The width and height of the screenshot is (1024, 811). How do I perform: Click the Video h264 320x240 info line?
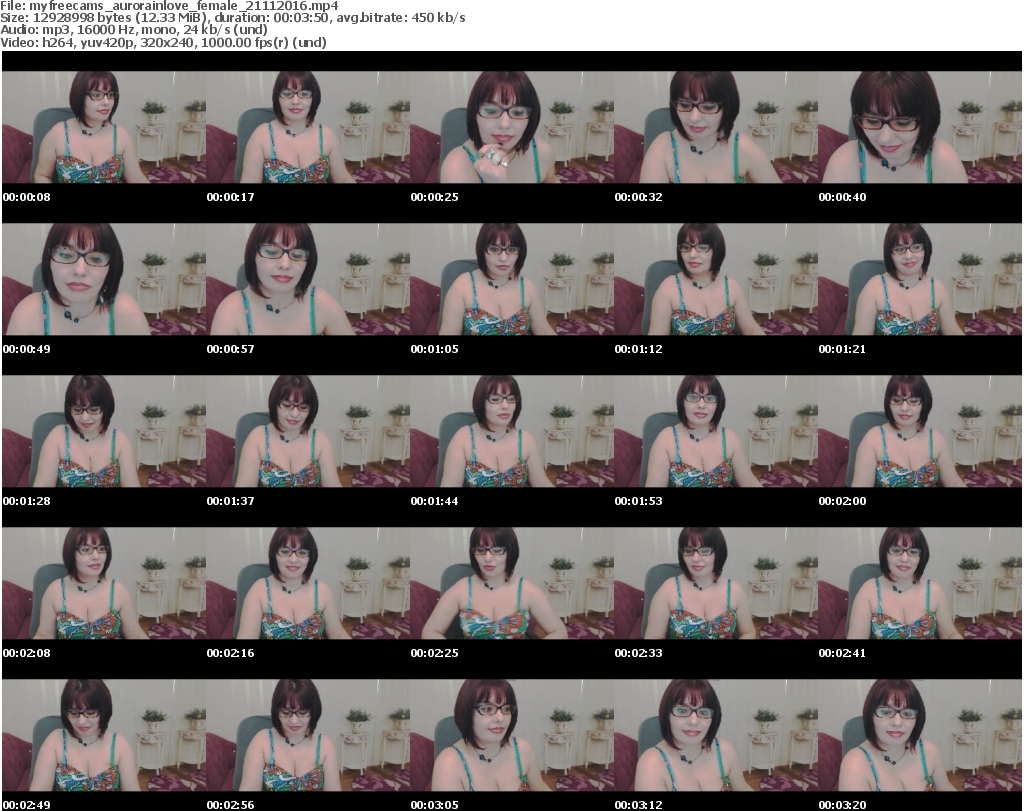coord(163,42)
